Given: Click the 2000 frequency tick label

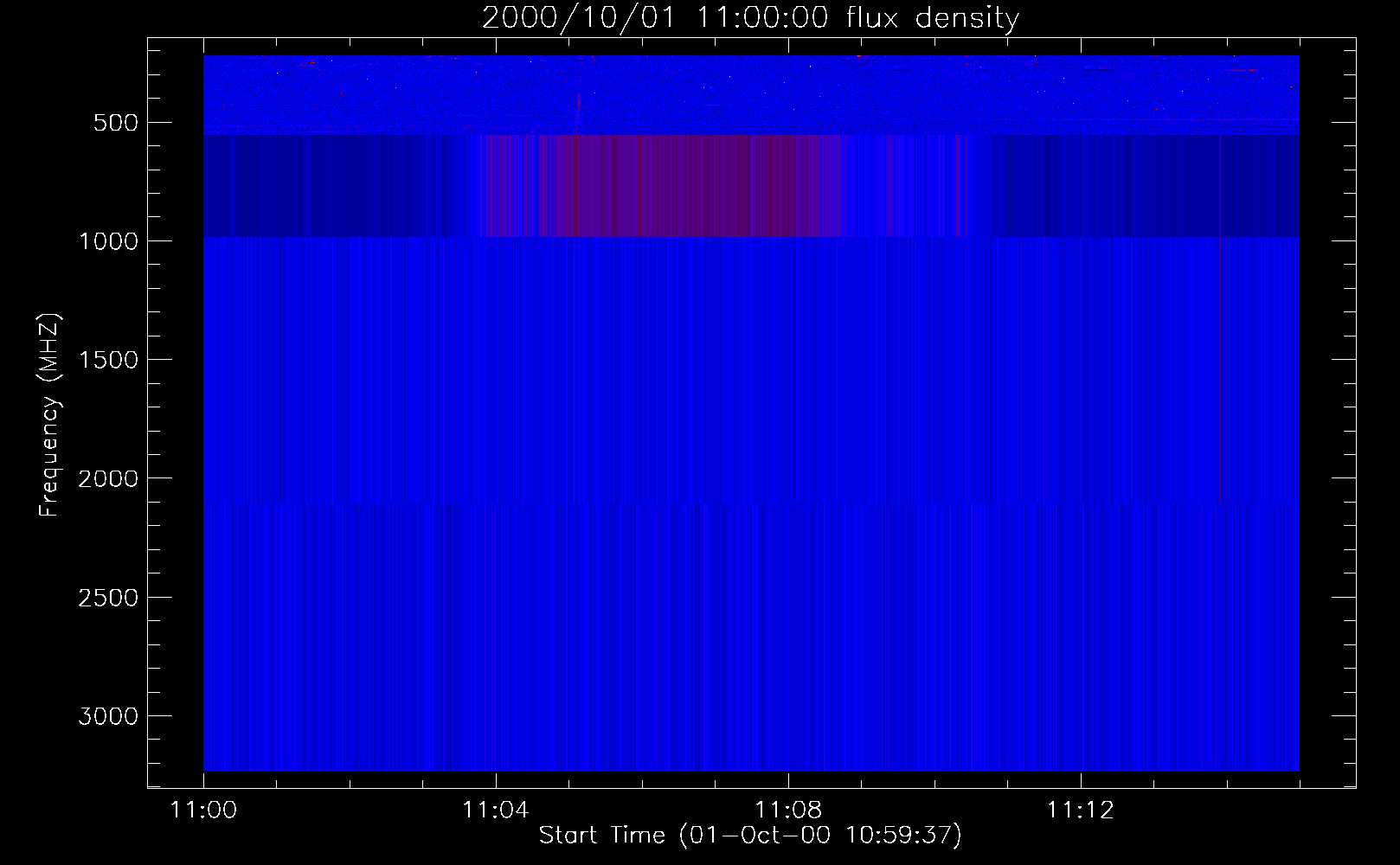Looking at the screenshot, I should click(x=108, y=478).
